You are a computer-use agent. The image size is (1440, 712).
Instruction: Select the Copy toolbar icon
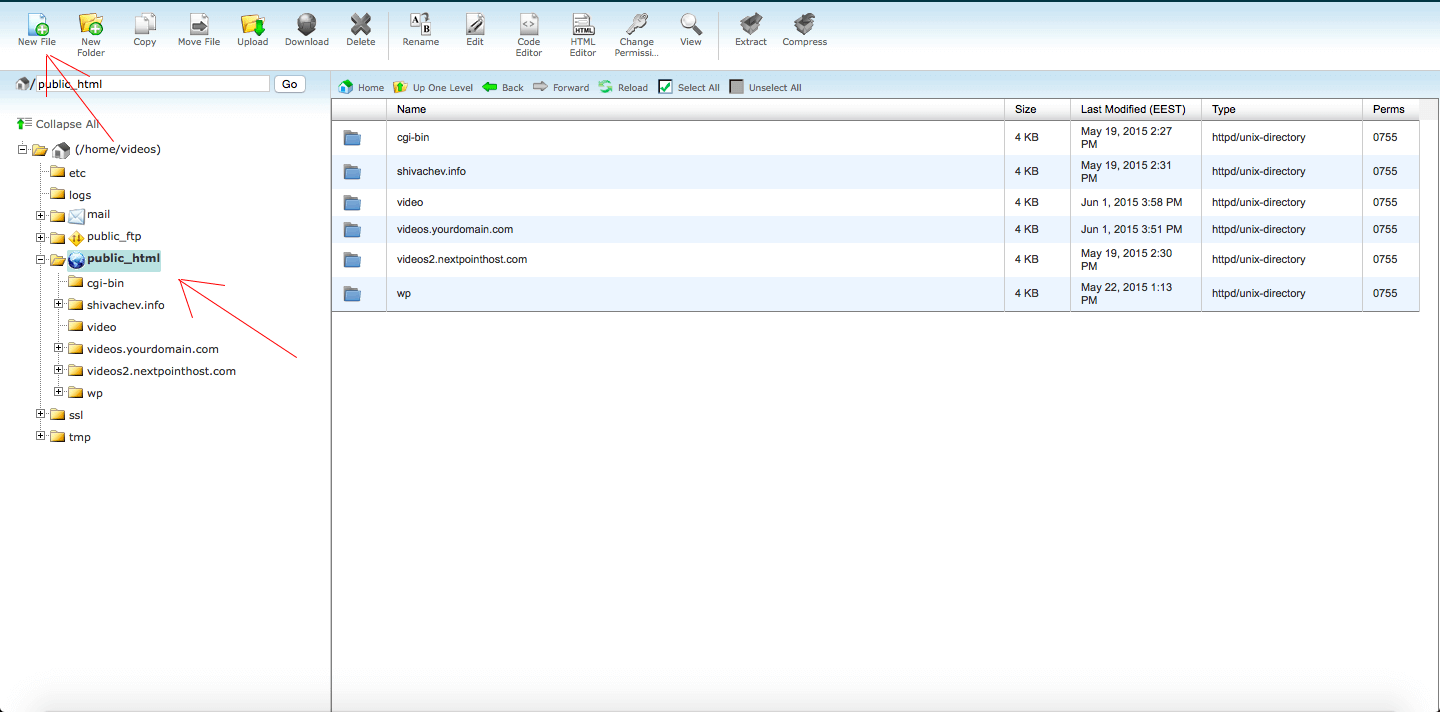click(145, 24)
